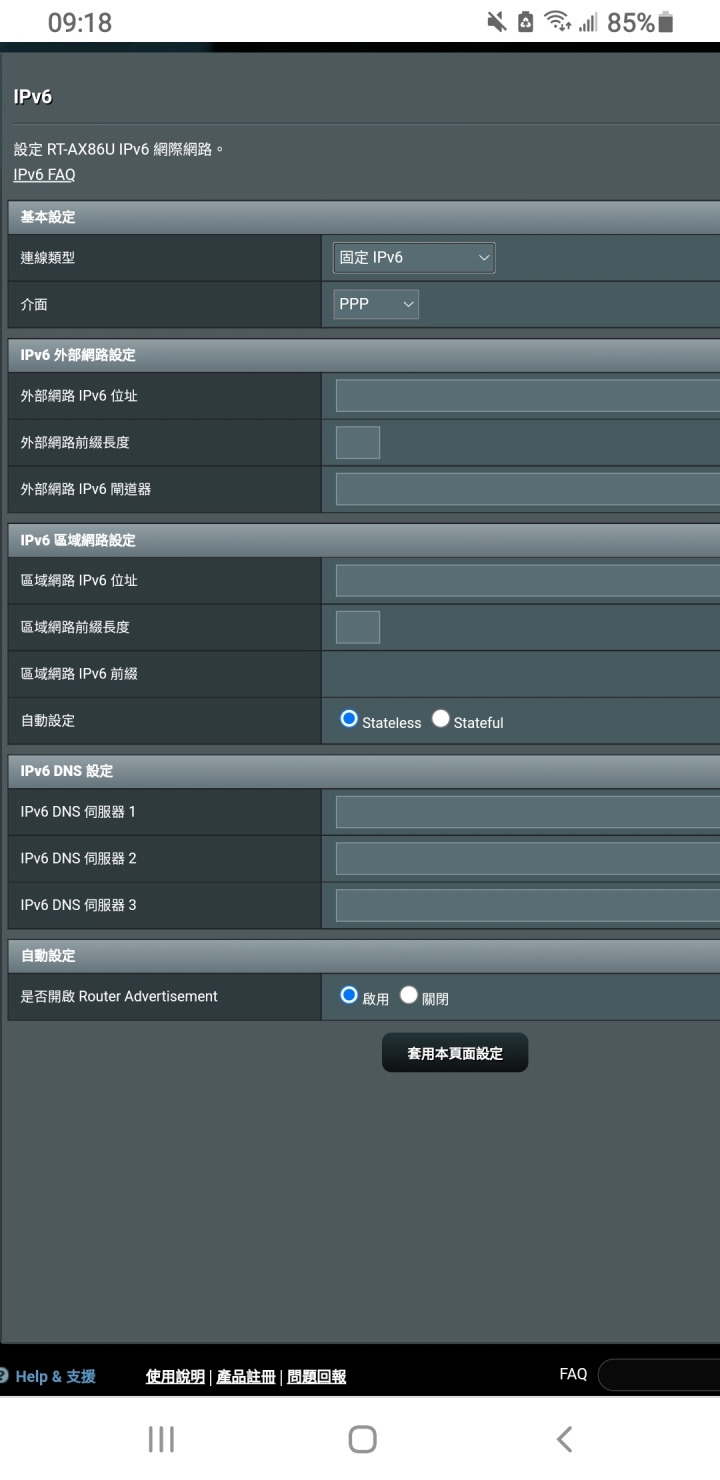
Task: Open the 產品註冊 registration link
Action: coord(246,1377)
